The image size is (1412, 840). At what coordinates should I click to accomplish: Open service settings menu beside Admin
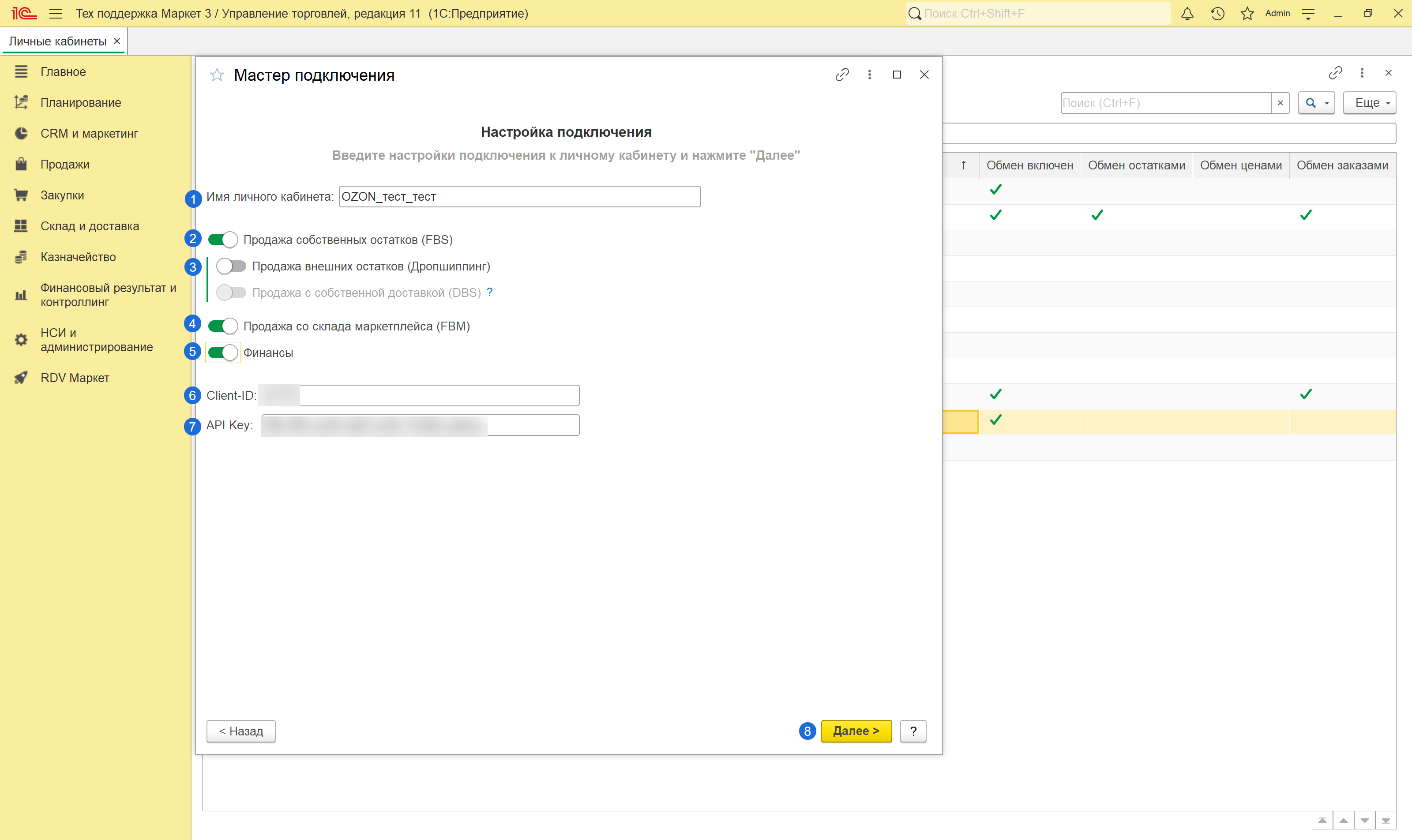click(x=1308, y=14)
